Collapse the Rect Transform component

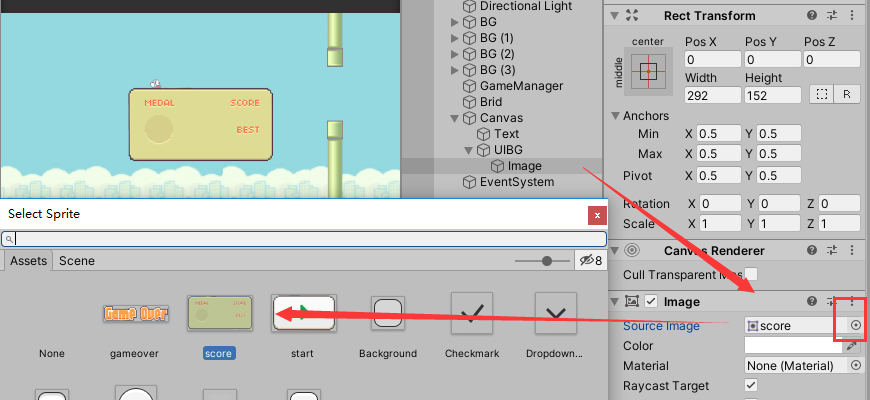[614, 16]
